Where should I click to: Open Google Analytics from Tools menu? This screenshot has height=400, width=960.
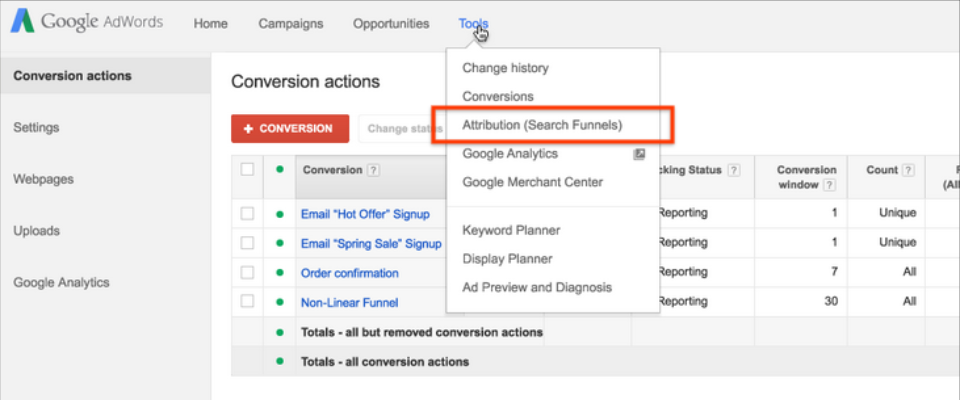click(x=510, y=154)
